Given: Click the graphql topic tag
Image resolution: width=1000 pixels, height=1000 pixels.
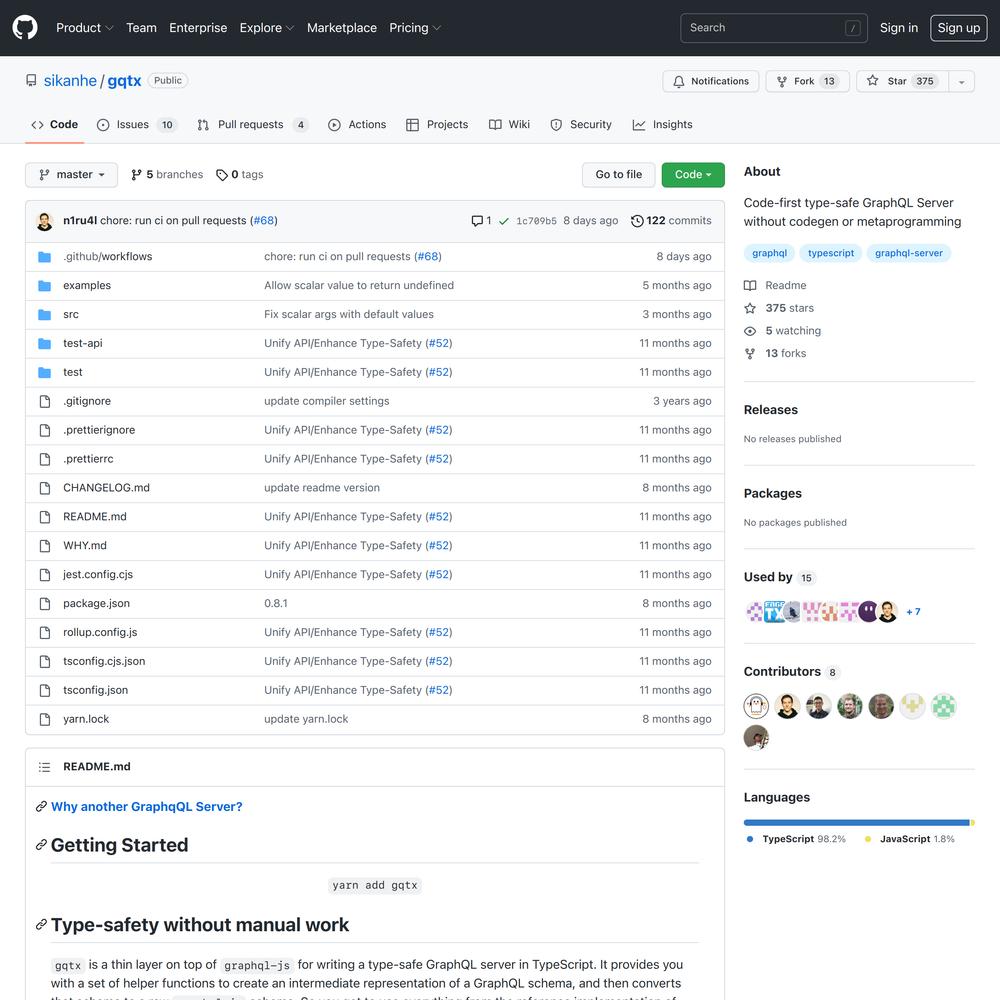Looking at the screenshot, I should (769, 253).
